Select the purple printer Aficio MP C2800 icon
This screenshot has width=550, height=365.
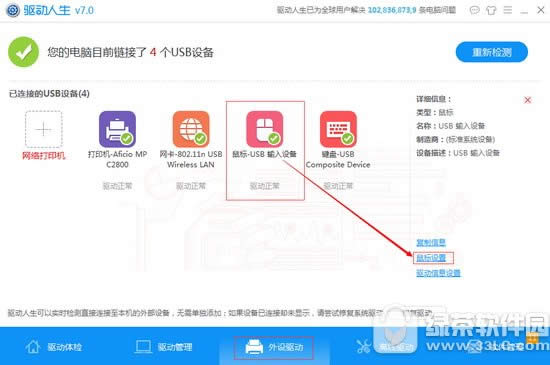pos(117,129)
